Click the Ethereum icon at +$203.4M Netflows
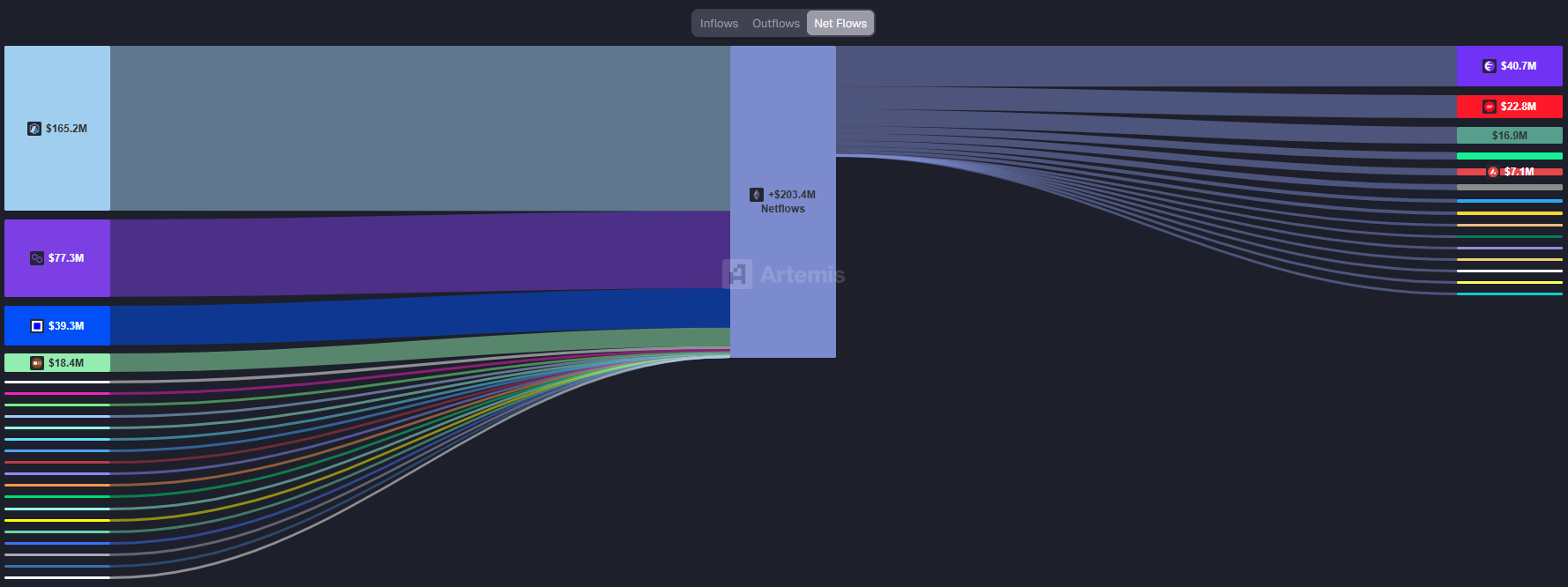Image resolution: width=1568 pixels, height=587 pixels. (x=757, y=195)
